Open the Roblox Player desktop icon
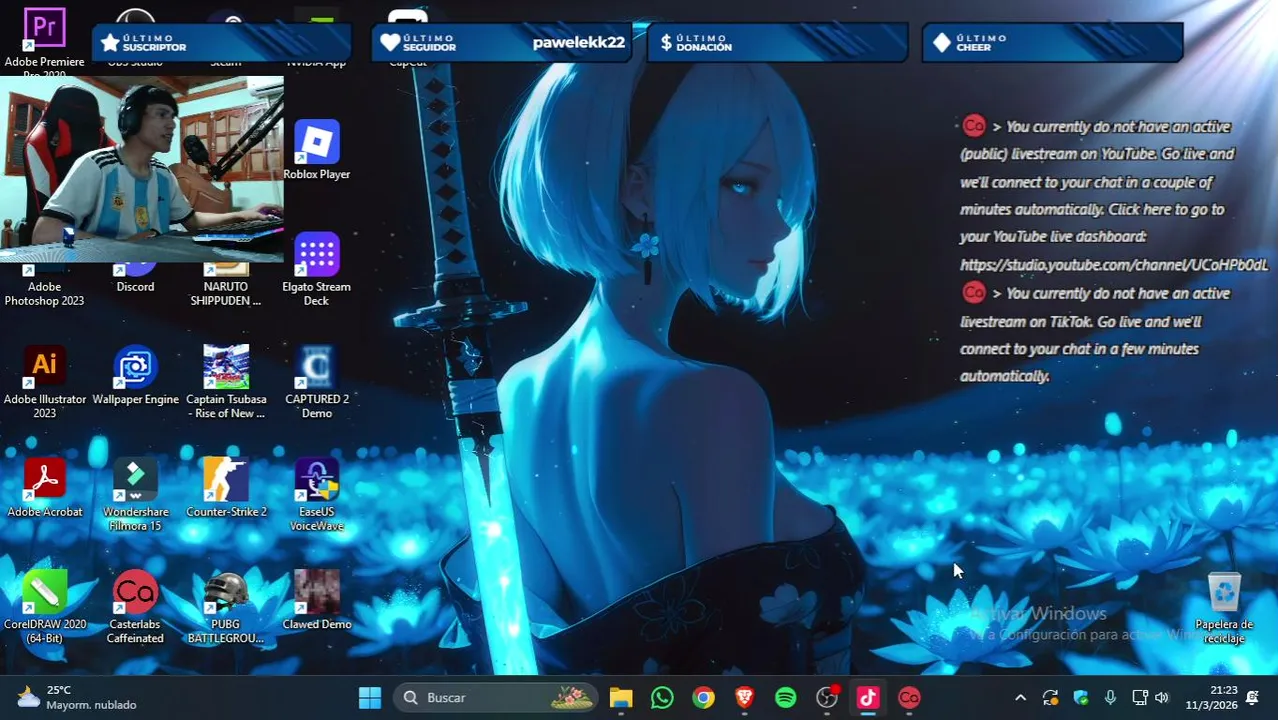This screenshot has height=720, width=1278. coord(316,151)
